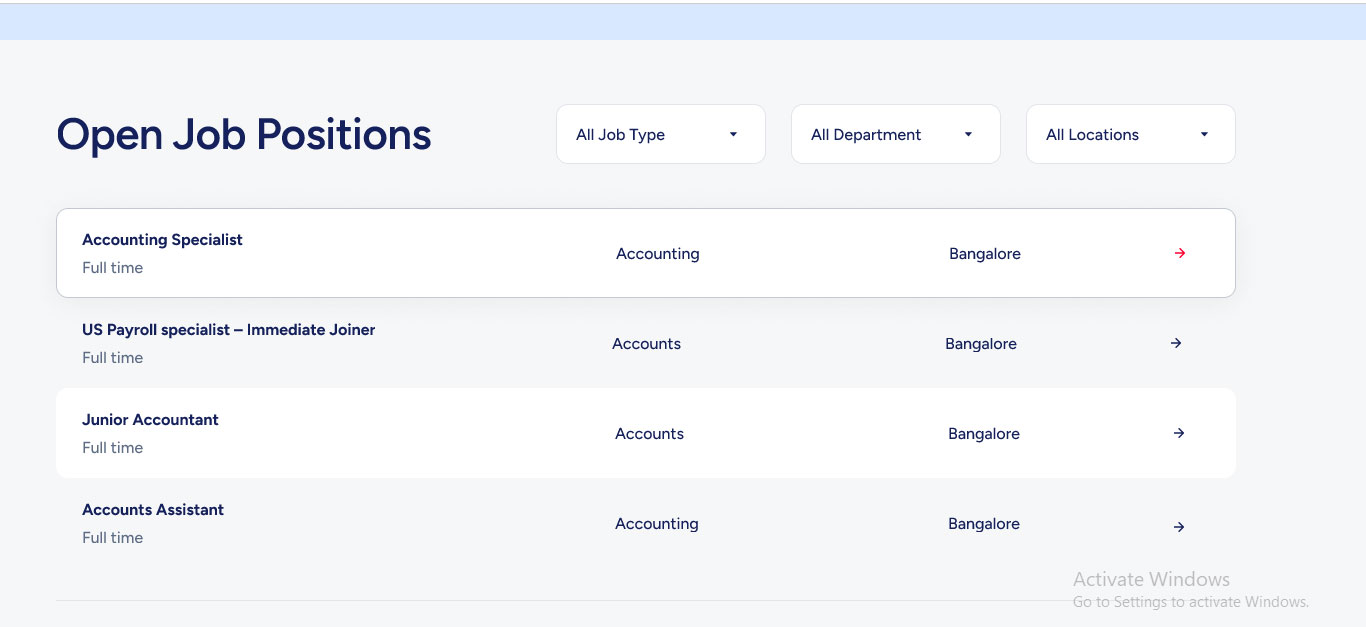
Task: Open the Accounting Specialist job title
Action: pyautogui.click(x=162, y=240)
